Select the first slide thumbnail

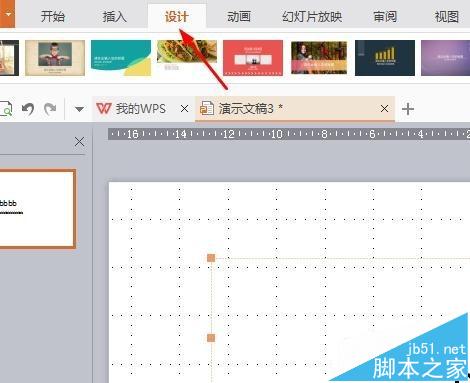pos(37,209)
